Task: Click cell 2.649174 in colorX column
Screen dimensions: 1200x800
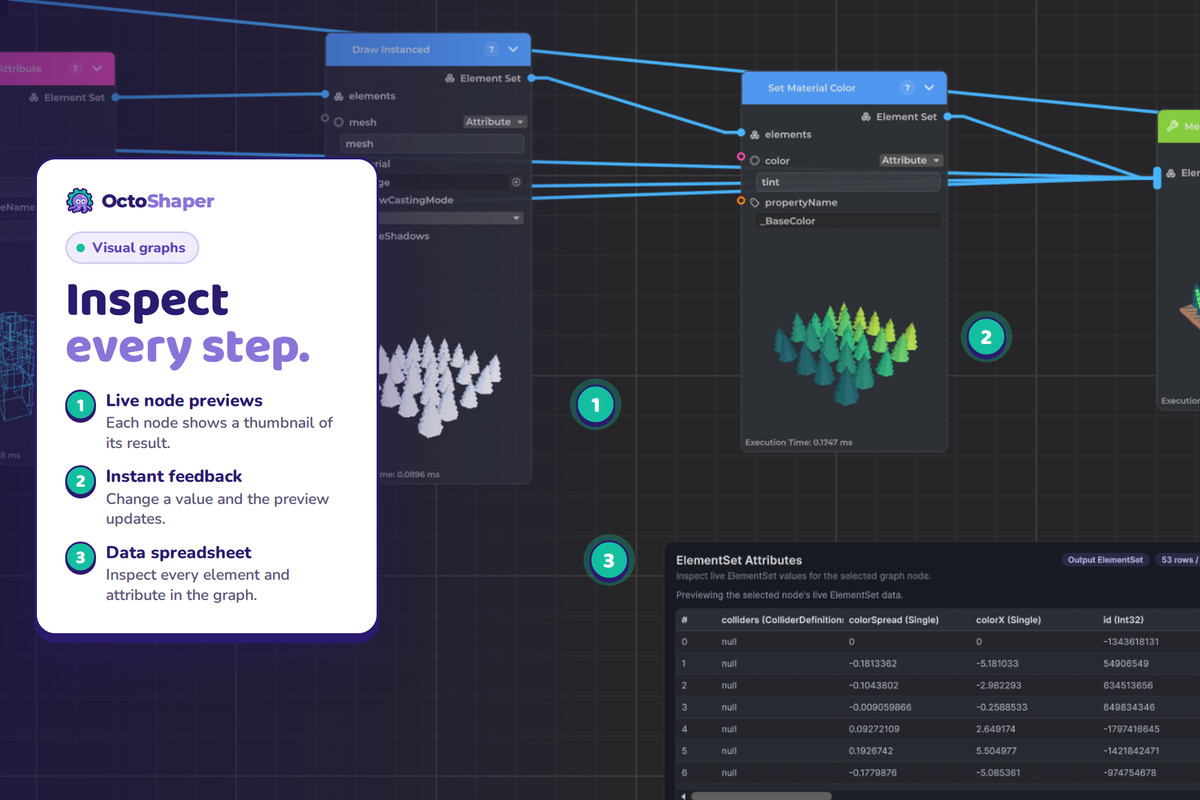Action: [995, 729]
